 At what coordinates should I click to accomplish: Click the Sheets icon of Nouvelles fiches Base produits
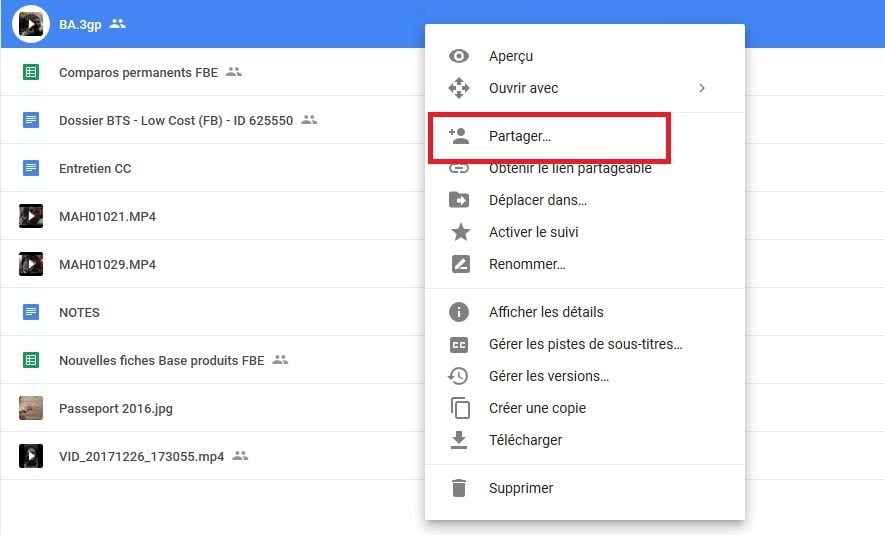(31, 360)
